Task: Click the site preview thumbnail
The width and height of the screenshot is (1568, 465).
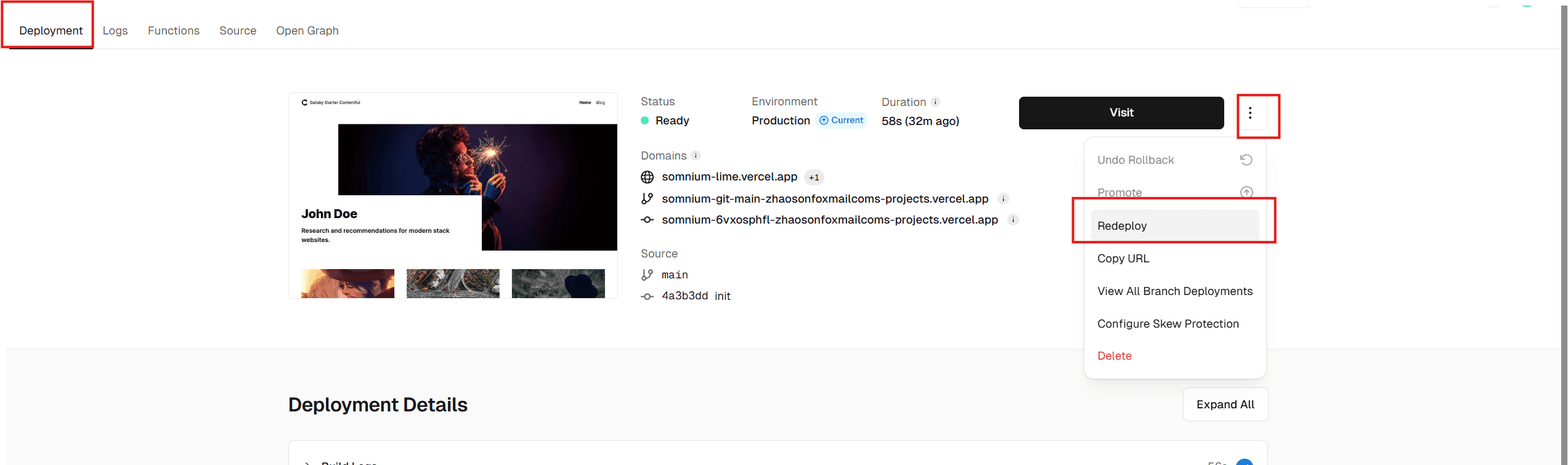Action: point(453,196)
